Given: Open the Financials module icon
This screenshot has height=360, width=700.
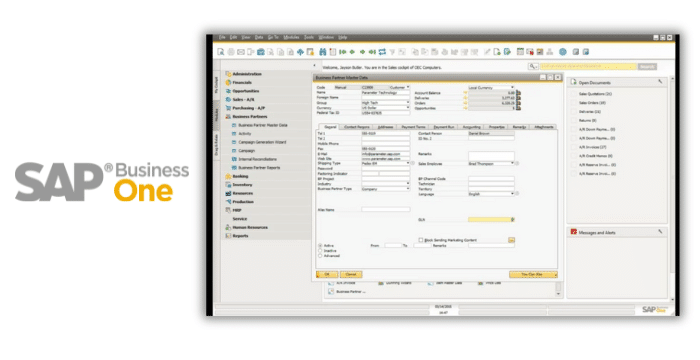Looking at the screenshot, I should coord(228,83).
